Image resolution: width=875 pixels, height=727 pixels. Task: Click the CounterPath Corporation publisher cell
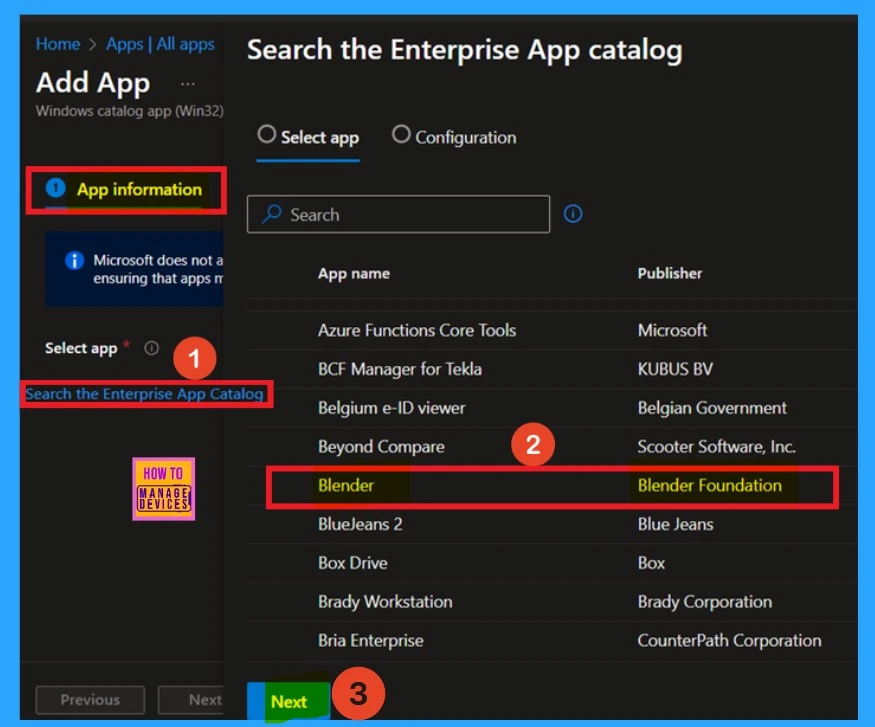click(729, 641)
